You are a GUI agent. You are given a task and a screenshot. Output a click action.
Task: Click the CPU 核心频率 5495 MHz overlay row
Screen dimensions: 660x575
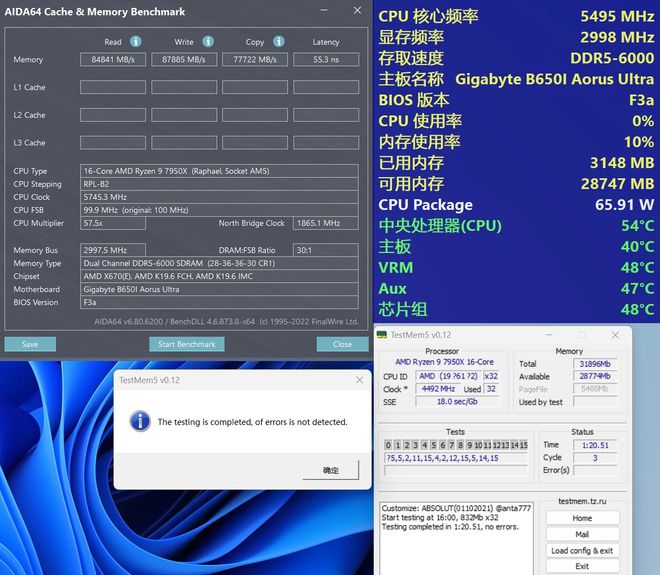coord(516,16)
